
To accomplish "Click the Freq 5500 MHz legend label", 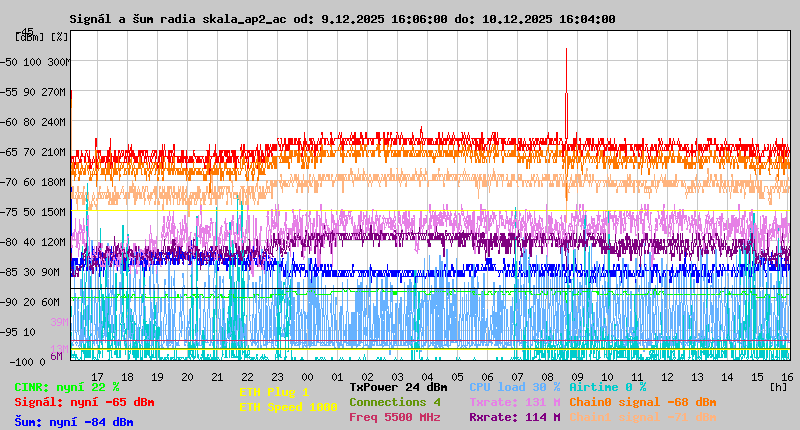I will point(395,417).
